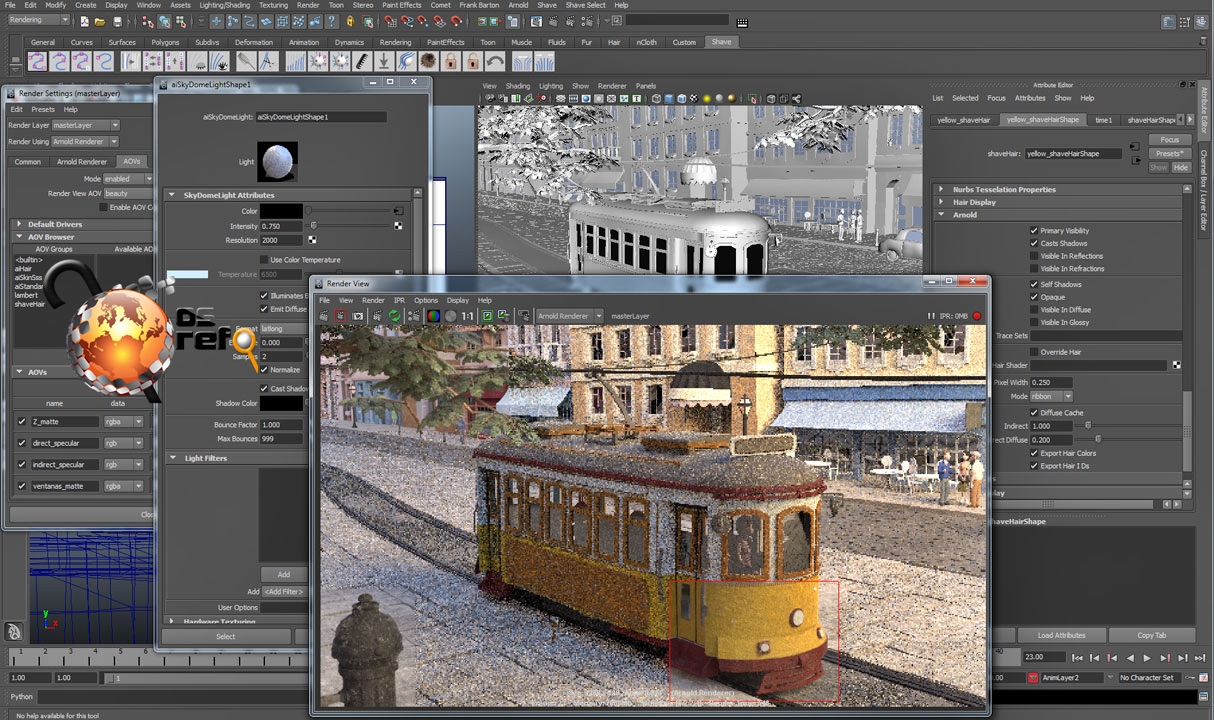Viewport: 1214px width, 720px height.
Task: Click the save scene disk icon
Action: click(x=117, y=21)
